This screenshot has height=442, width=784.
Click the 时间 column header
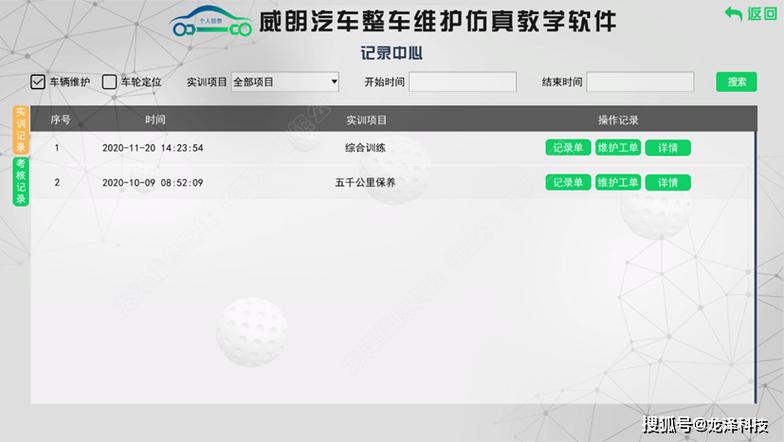(155, 120)
